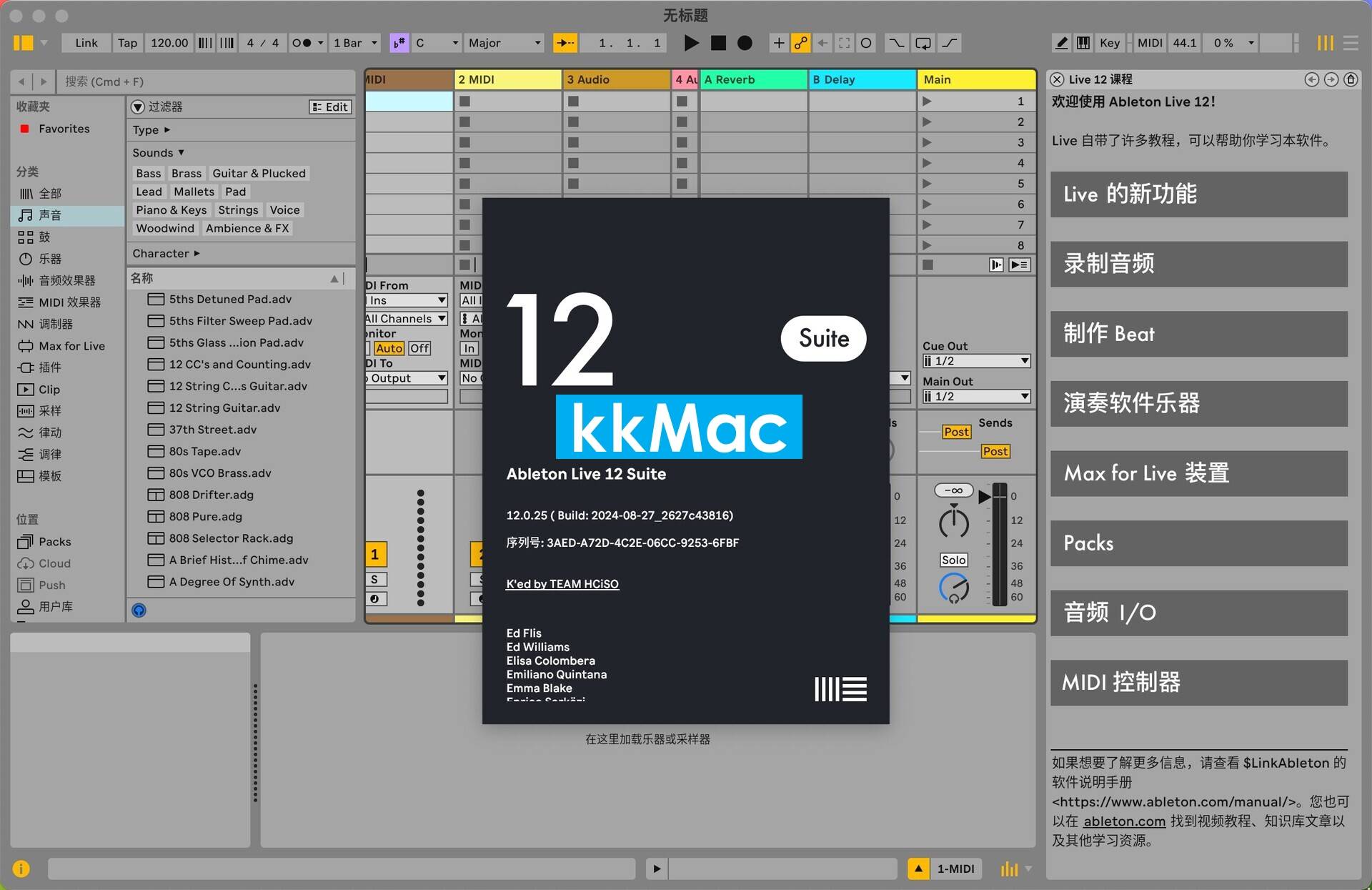Toggle the Loop switch icon
The width and height of the screenshot is (1372, 890).
[923, 43]
